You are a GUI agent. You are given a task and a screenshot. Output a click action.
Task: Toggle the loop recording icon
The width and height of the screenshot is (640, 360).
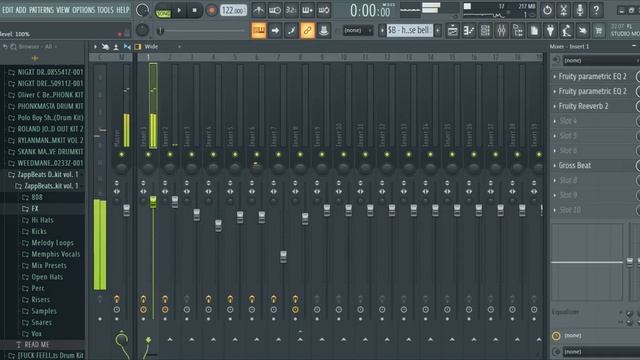pos(324,10)
